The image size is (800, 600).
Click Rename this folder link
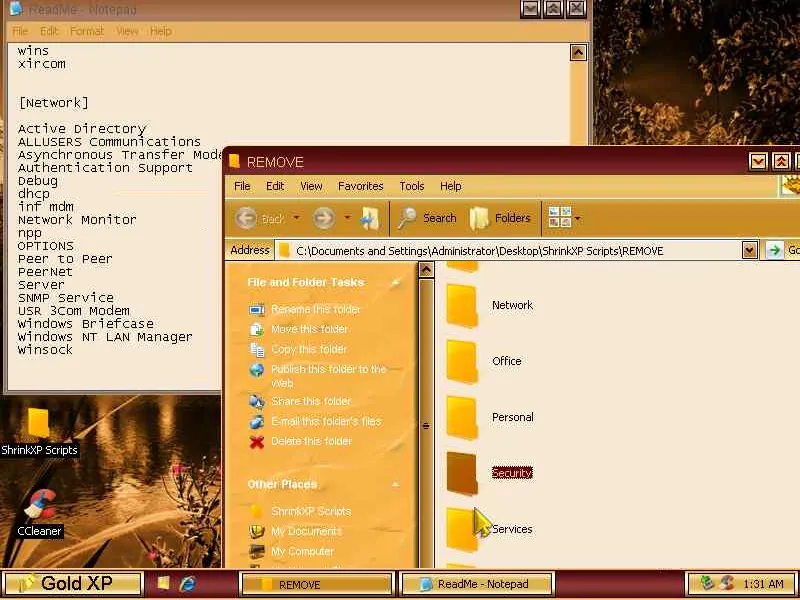pyautogui.click(x=316, y=309)
